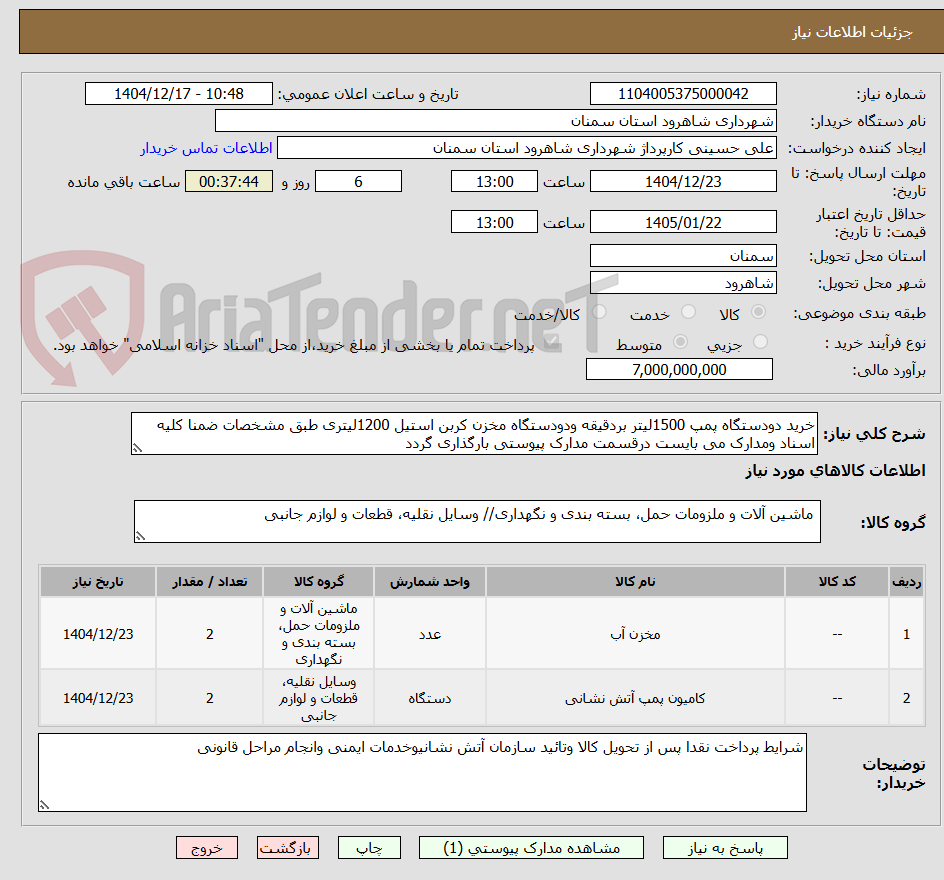The height and width of the screenshot is (880, 944).
Task: Click the response deadline date 1404/12/23 field
Action: pyautogui.click(x=683, y=181)
